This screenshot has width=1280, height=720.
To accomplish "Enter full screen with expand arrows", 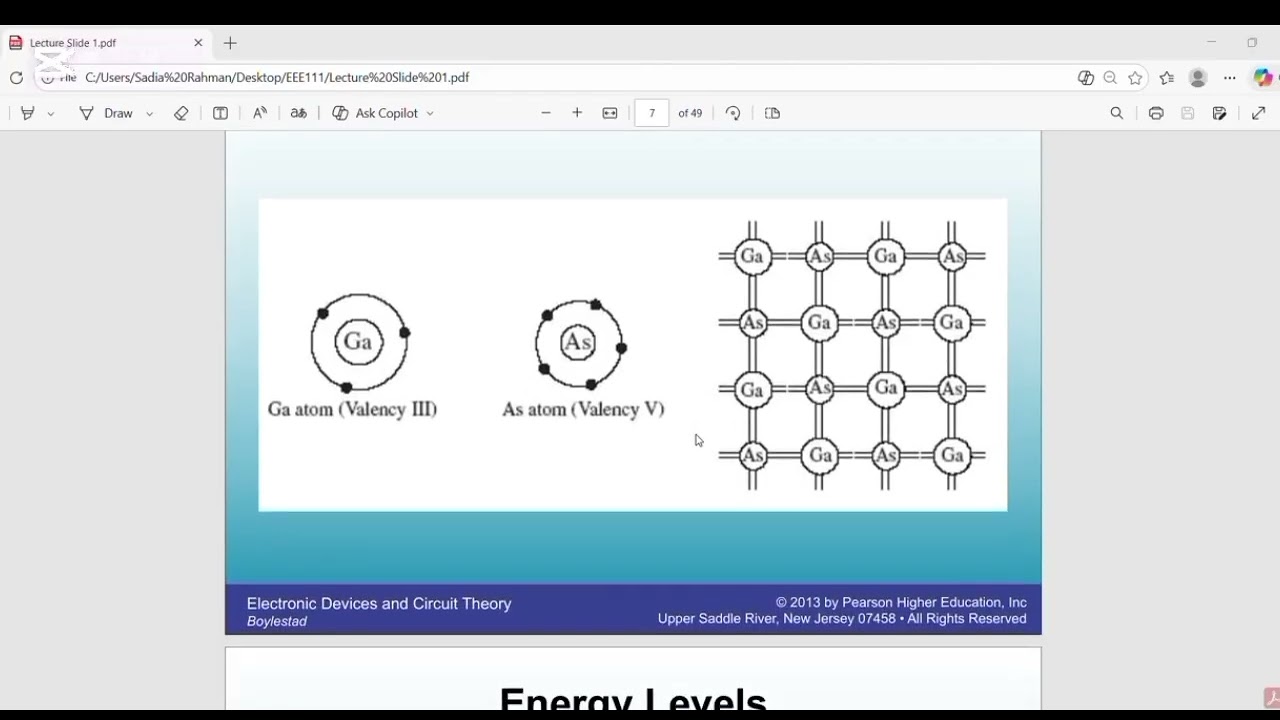I will click(x=1259, y=113).
